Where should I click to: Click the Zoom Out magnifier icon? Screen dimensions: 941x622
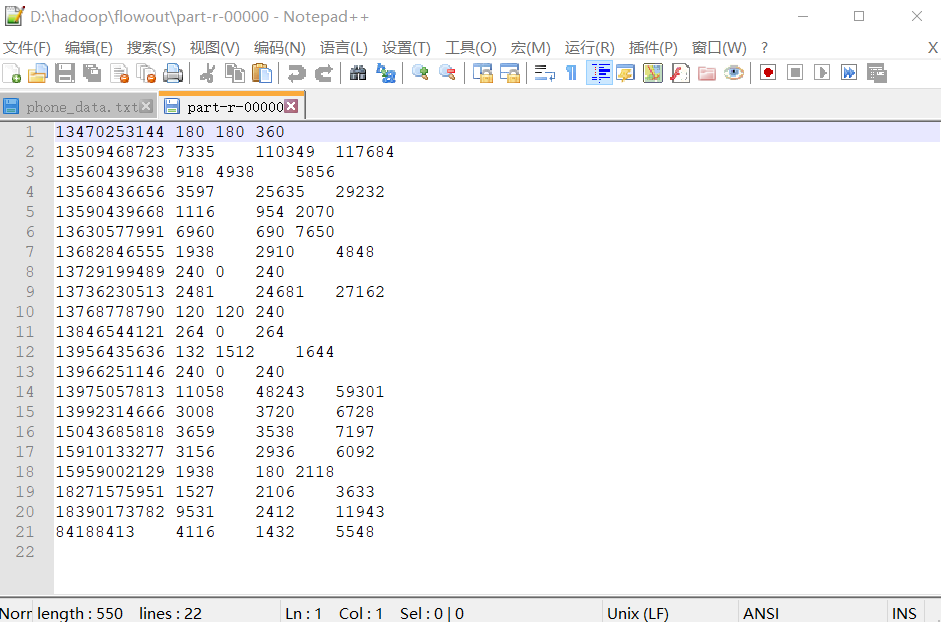point(447,73)
